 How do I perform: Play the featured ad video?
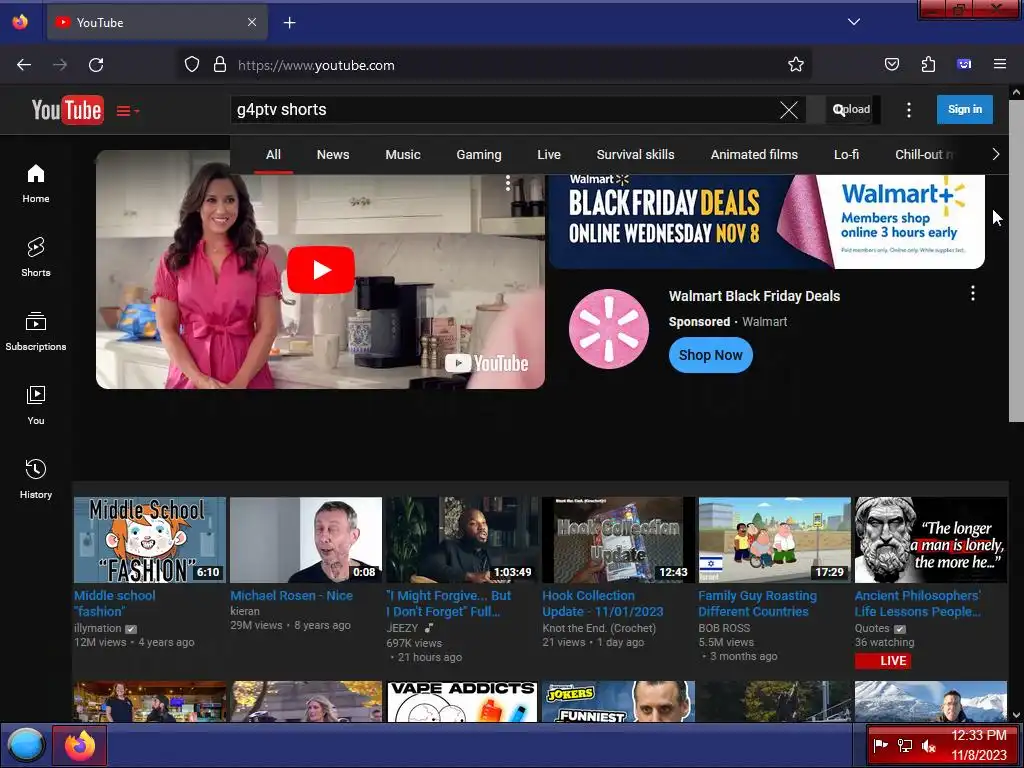(321, 270)
